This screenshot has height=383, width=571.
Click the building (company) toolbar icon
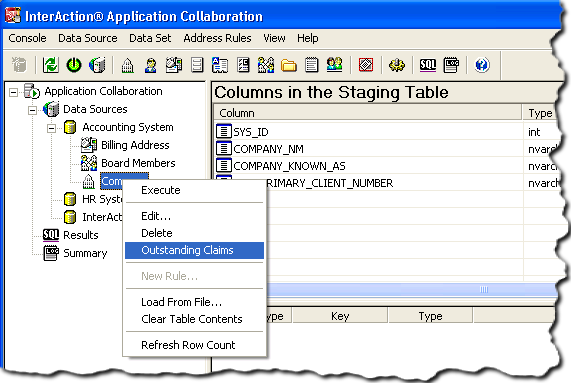click(127, 66)
